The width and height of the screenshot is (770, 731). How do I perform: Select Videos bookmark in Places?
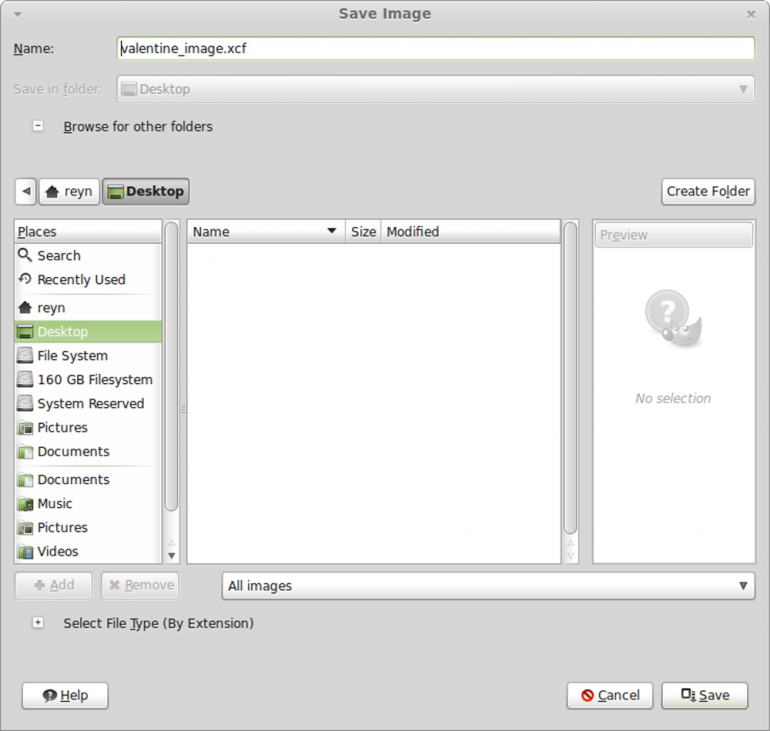88,551
